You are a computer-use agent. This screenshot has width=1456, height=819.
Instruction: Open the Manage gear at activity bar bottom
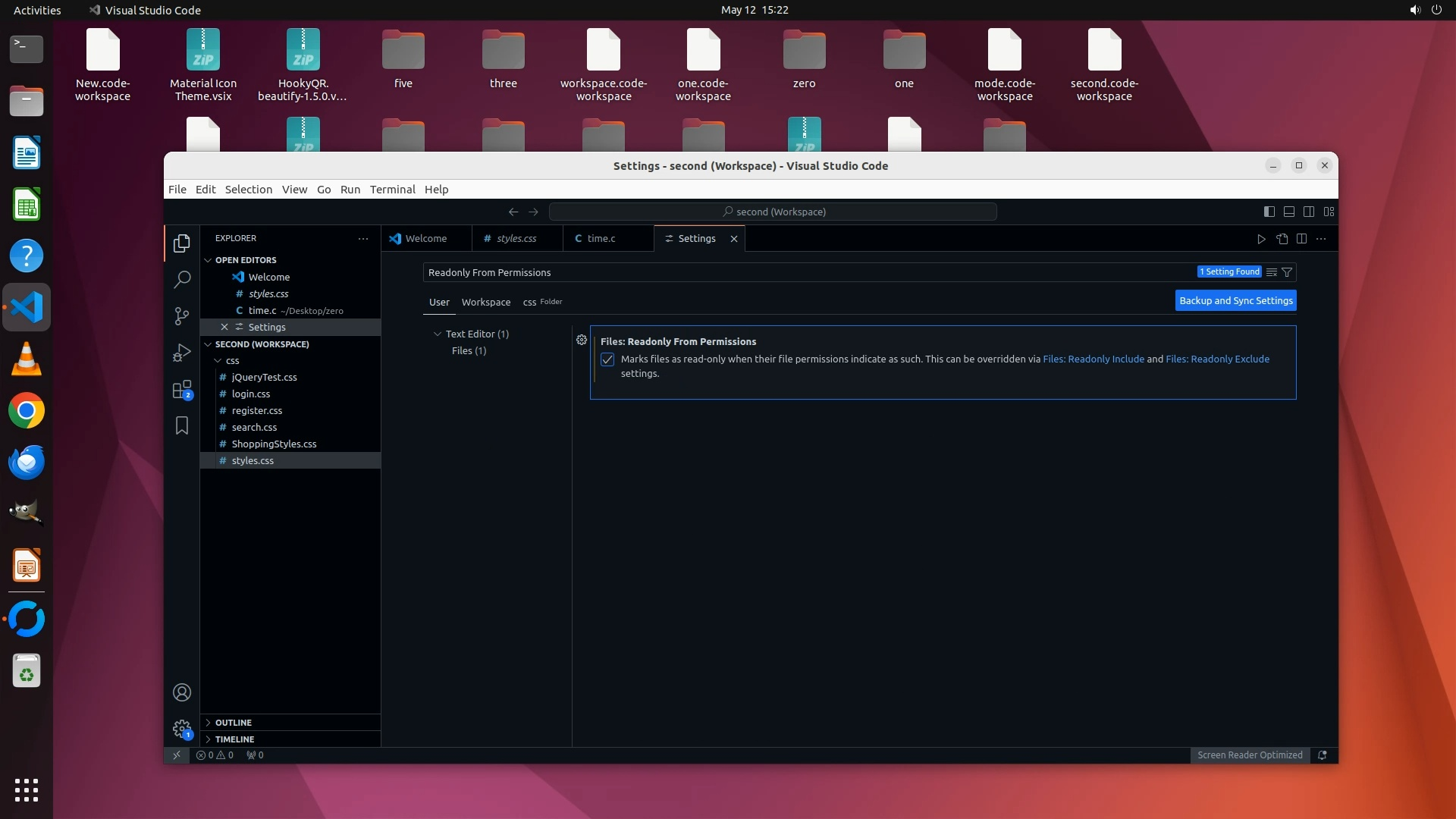(x=182, y=730)
